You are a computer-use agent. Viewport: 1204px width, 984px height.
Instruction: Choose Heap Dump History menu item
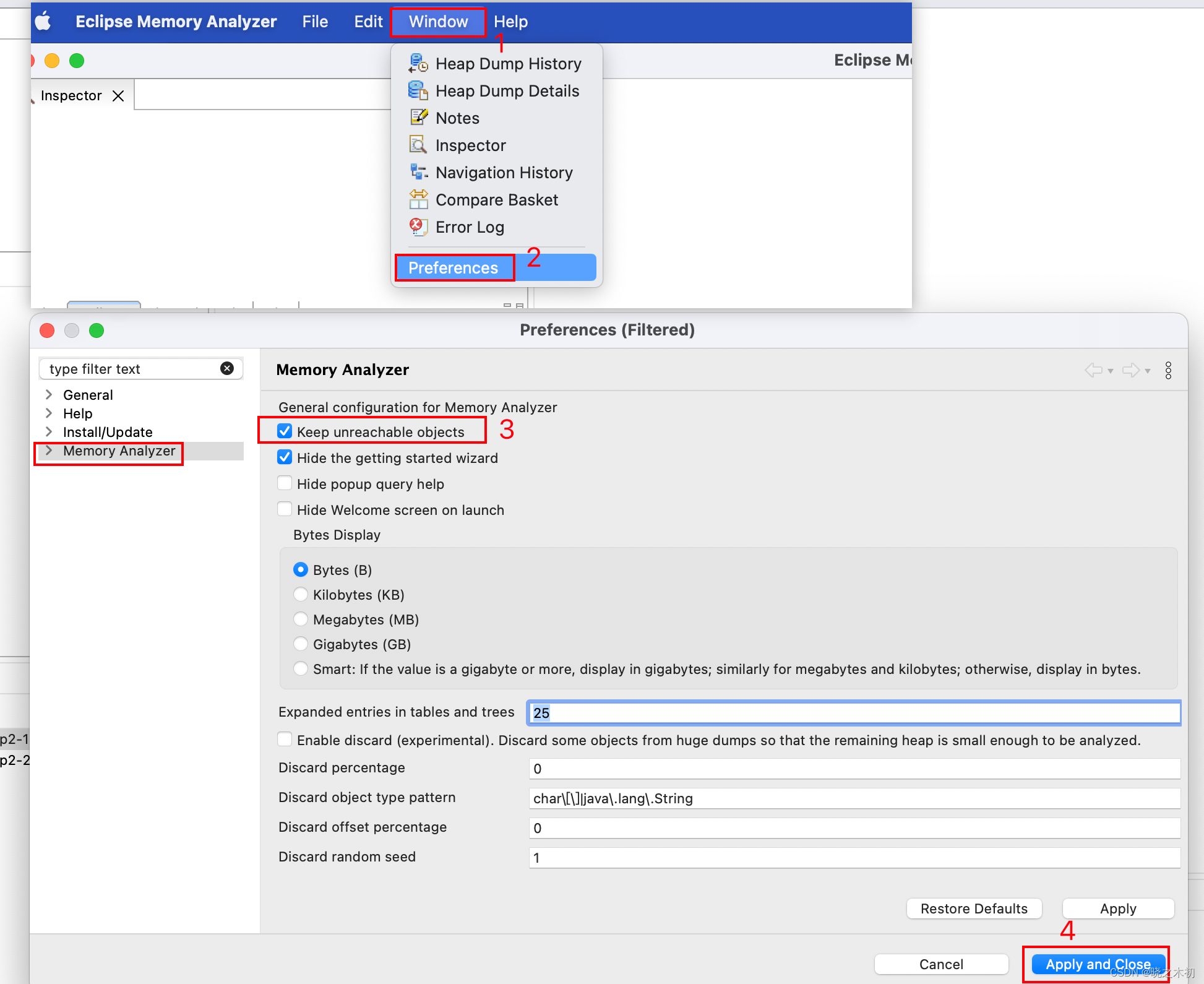click(x=496, y=64)
